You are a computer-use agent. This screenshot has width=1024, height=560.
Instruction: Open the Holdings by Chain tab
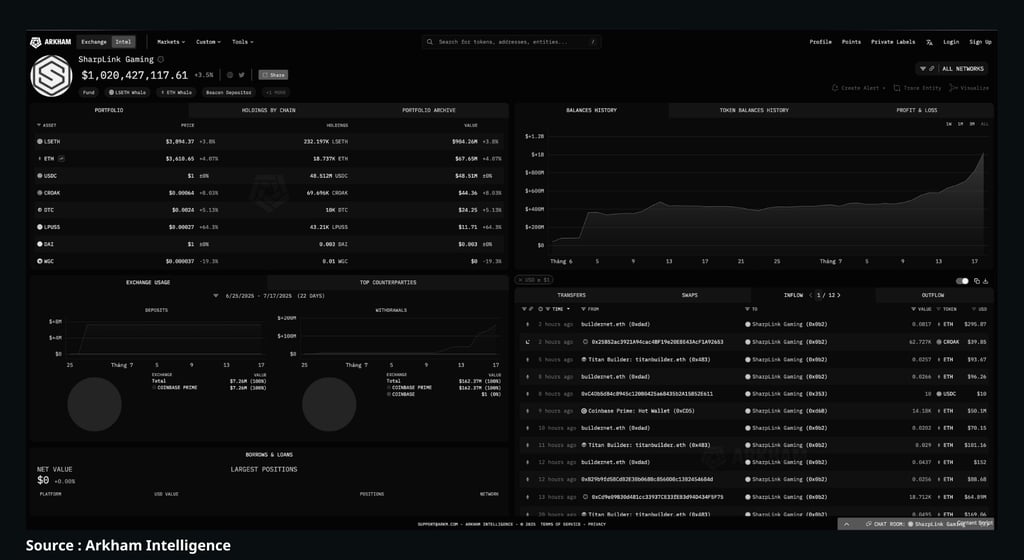(268, 110)
